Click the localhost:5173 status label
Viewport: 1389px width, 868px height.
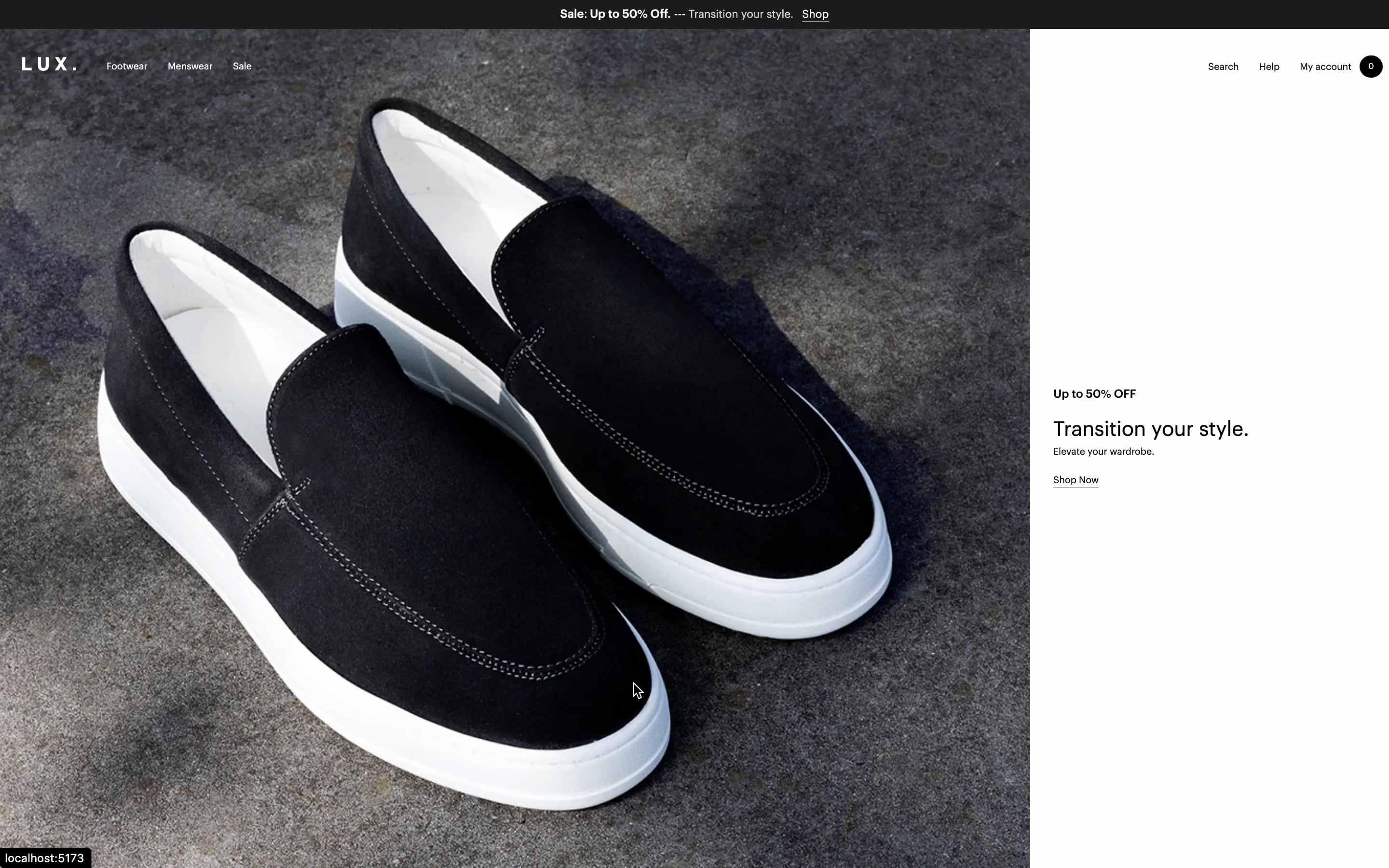[x=45, y=858]
